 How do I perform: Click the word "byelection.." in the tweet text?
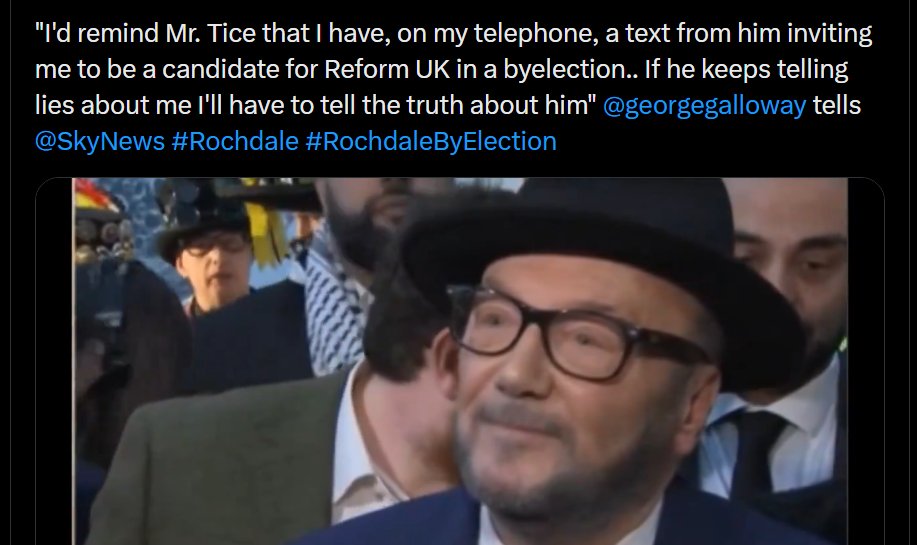pos(570,70)
